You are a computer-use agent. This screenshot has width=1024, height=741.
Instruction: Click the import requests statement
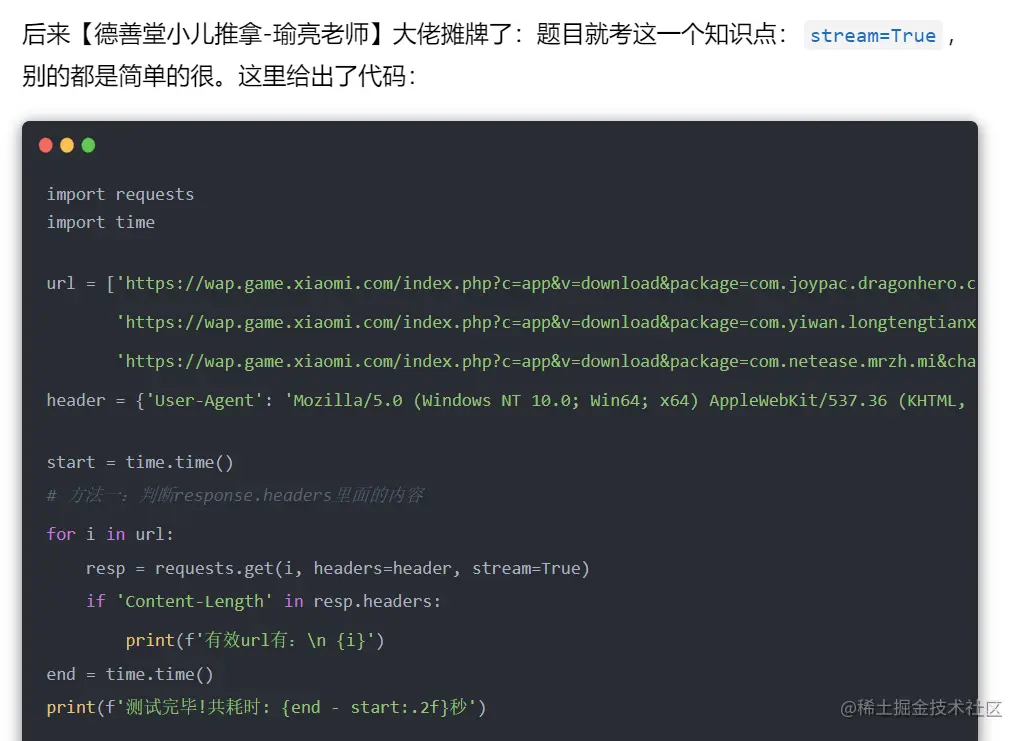120,194
